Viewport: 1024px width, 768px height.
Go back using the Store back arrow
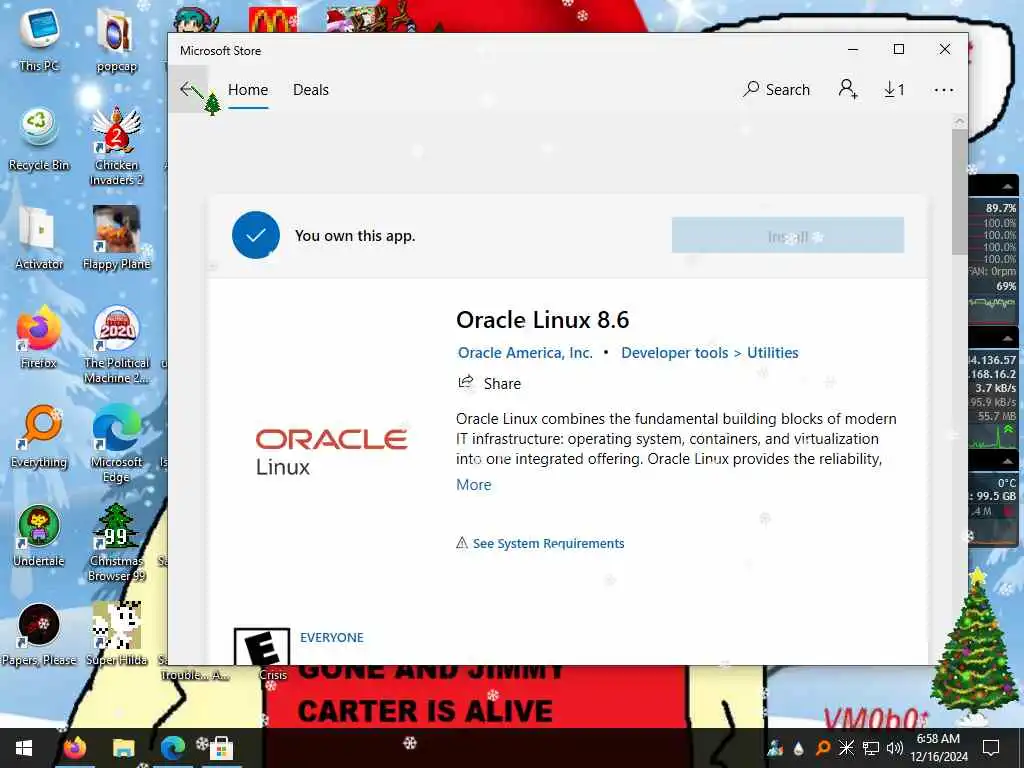[189, 89]
